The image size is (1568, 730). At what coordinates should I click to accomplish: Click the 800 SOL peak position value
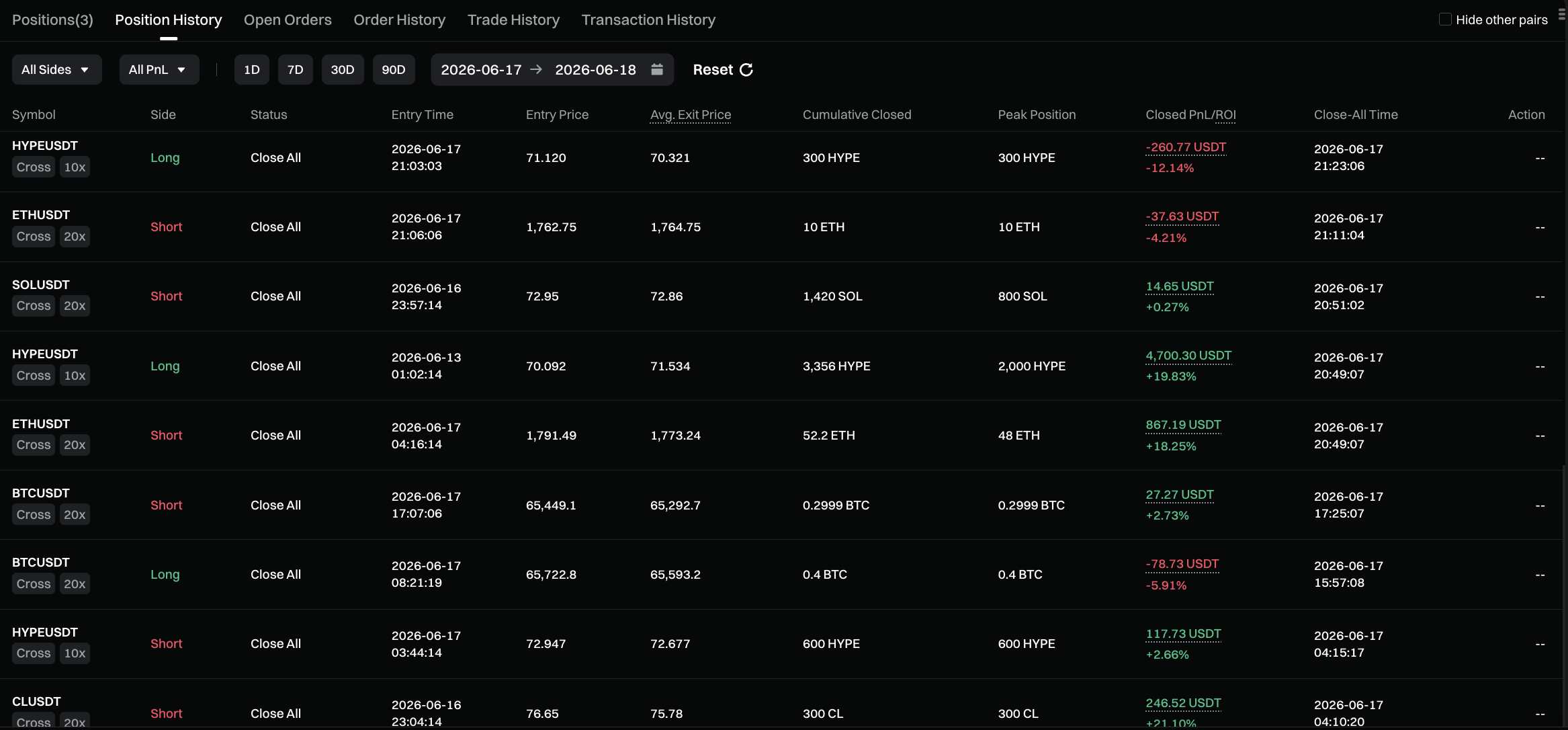tap(1022, 296)
